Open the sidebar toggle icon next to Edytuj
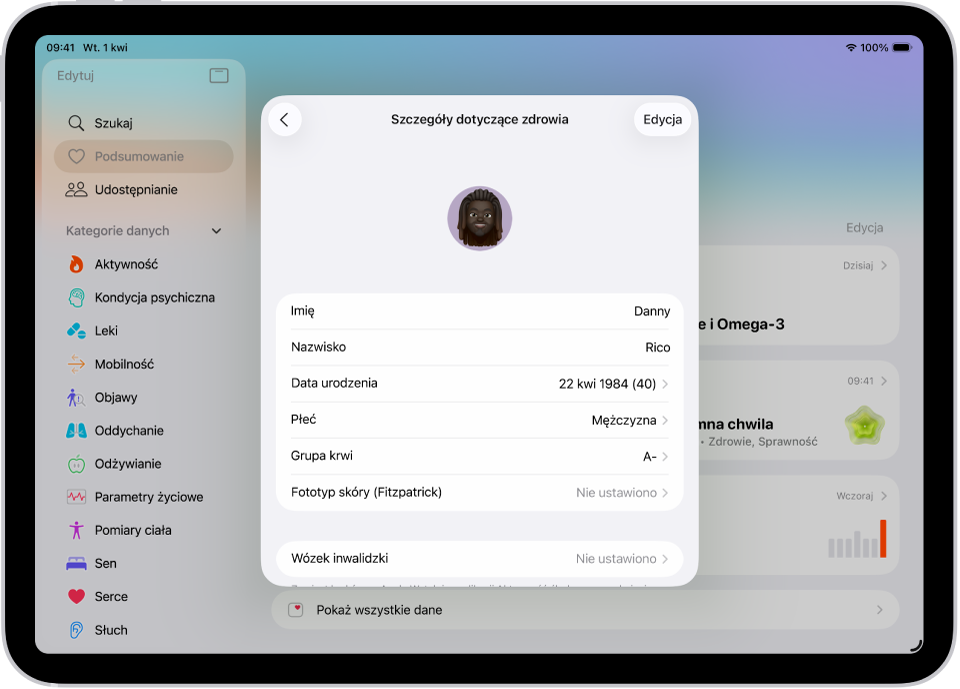 [219, 75]
